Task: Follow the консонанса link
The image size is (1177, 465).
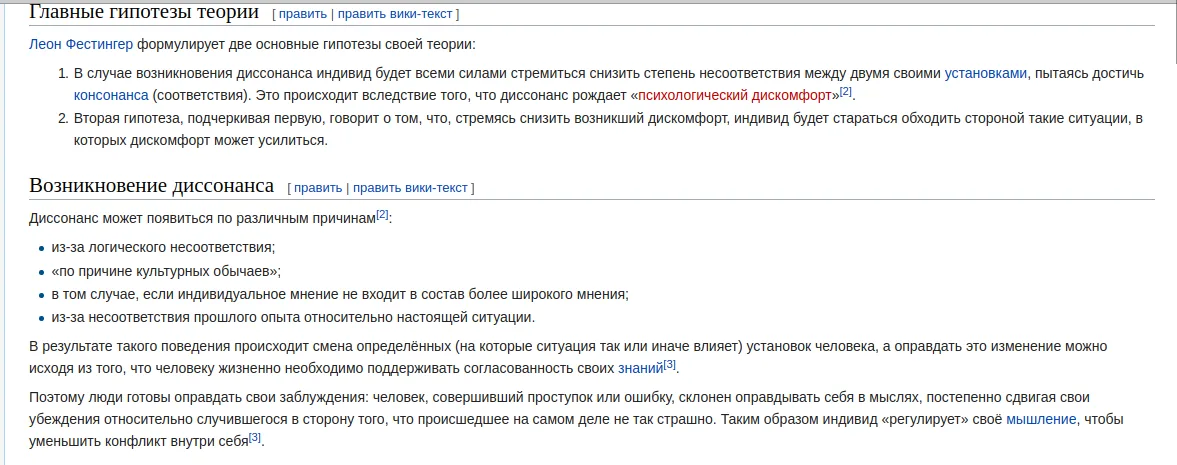Action: [111, 95]
